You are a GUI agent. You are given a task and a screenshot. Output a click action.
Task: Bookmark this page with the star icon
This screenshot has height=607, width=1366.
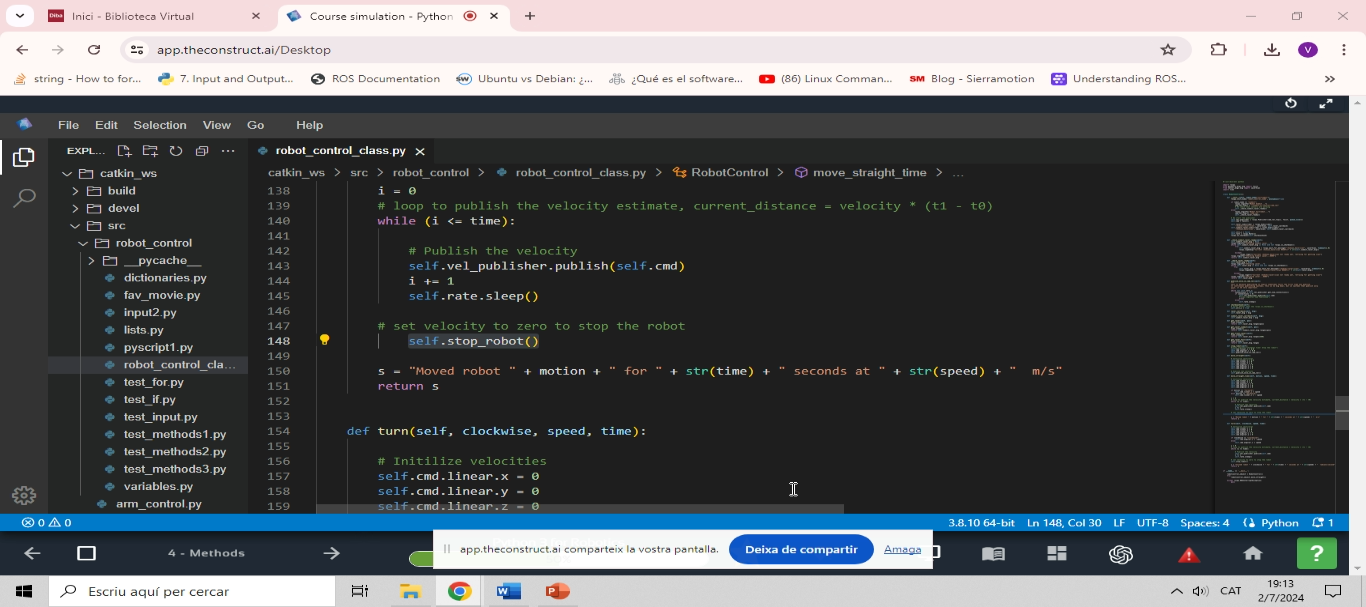(1168, 50)
